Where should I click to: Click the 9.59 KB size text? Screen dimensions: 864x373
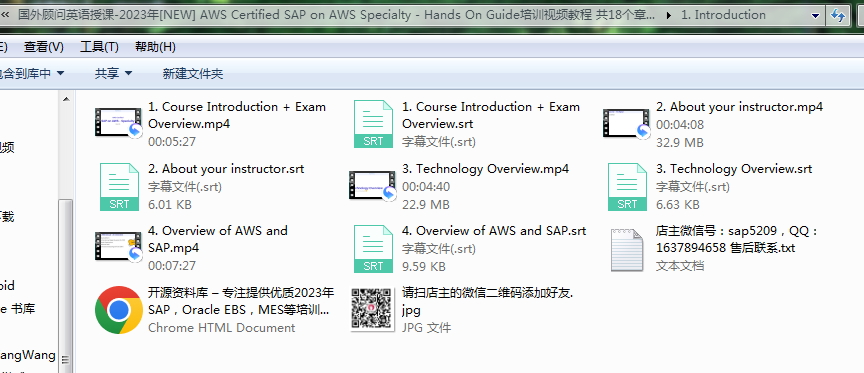(423, 266)
